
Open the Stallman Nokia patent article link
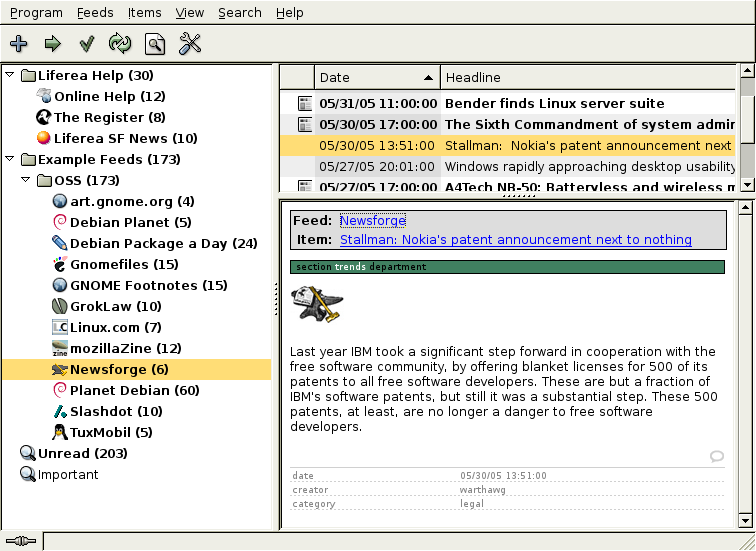tap(515, 239)
